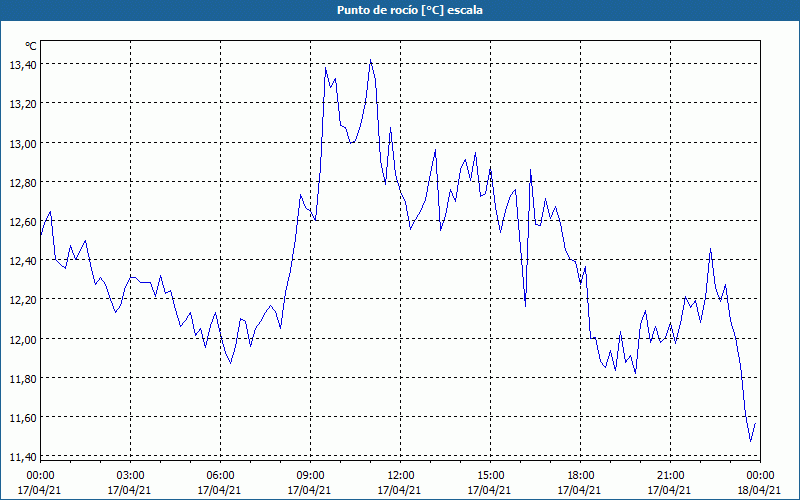Click the 03:00 time axis label
Viewport: 800px width, 500px height.
tap(131, 476)
